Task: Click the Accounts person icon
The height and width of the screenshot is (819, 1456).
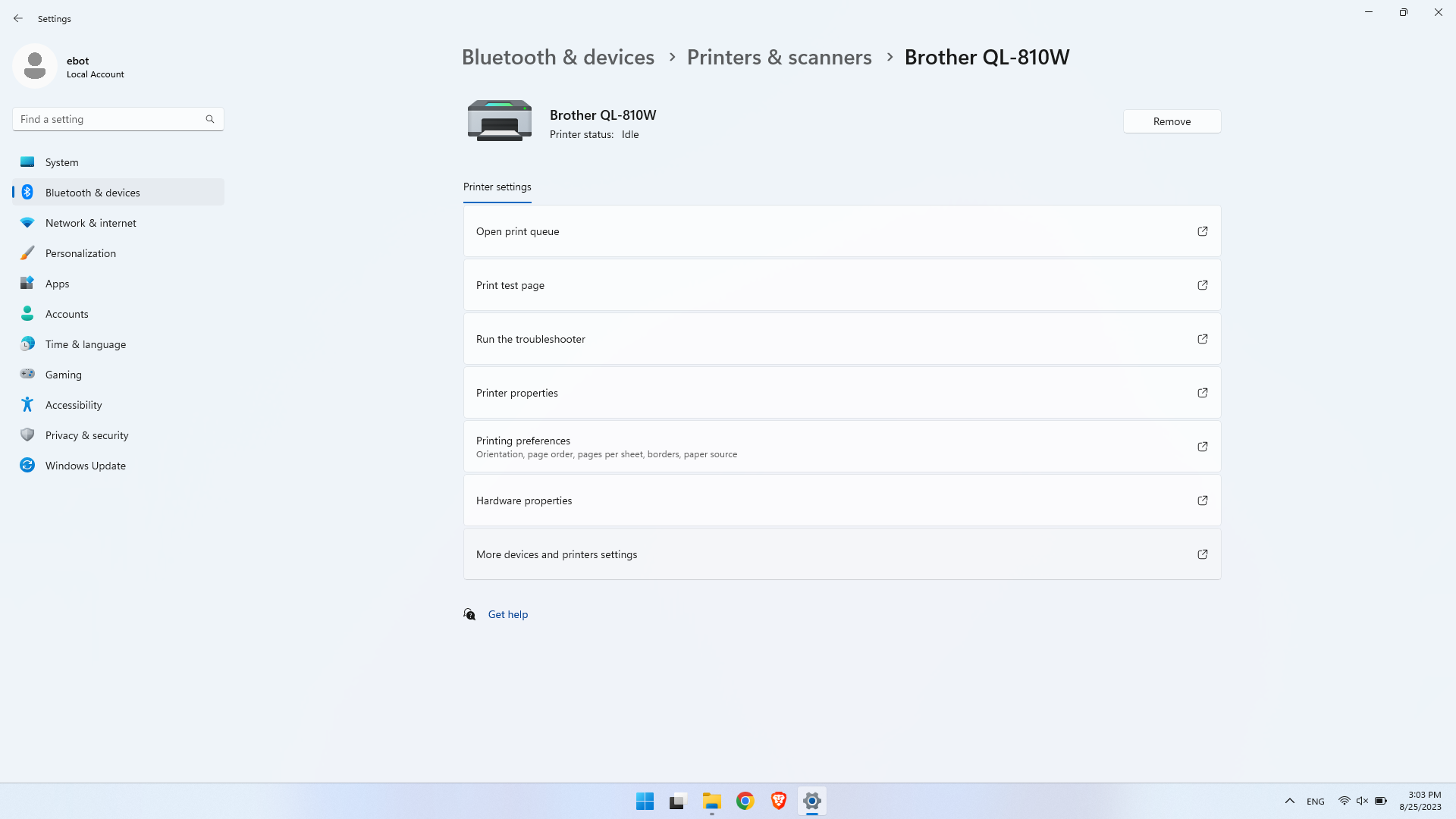Action: 27,313
